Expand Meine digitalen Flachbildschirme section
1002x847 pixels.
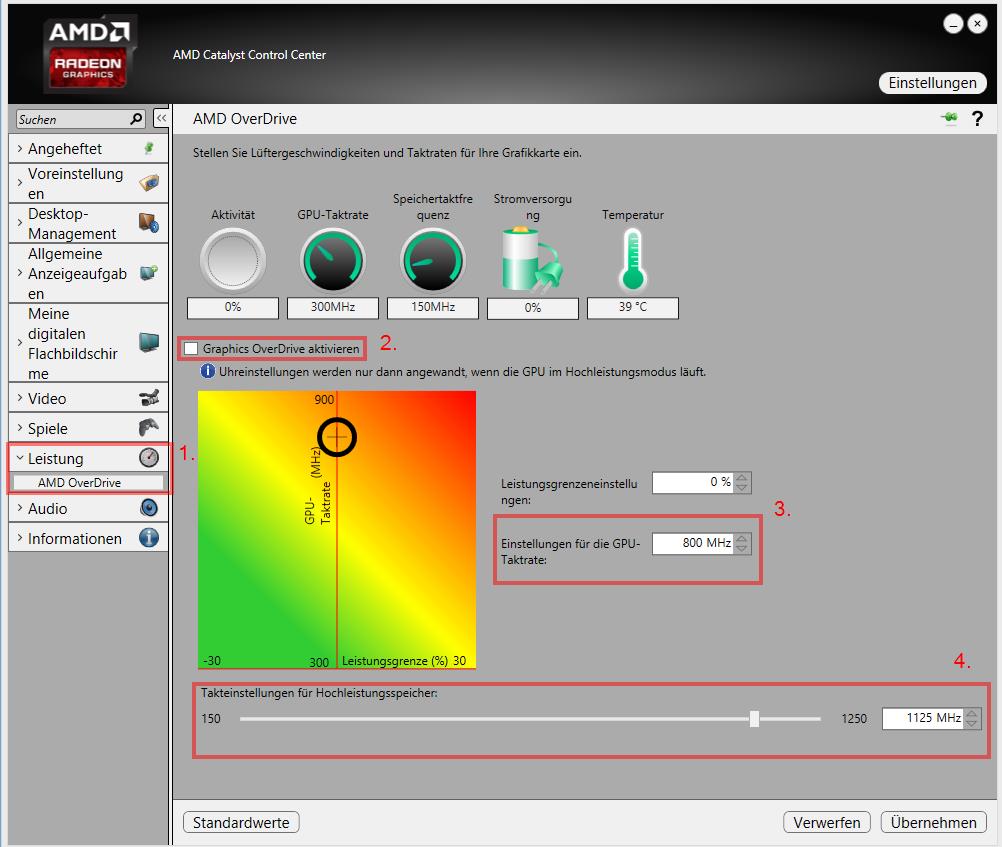pos(20,343)
